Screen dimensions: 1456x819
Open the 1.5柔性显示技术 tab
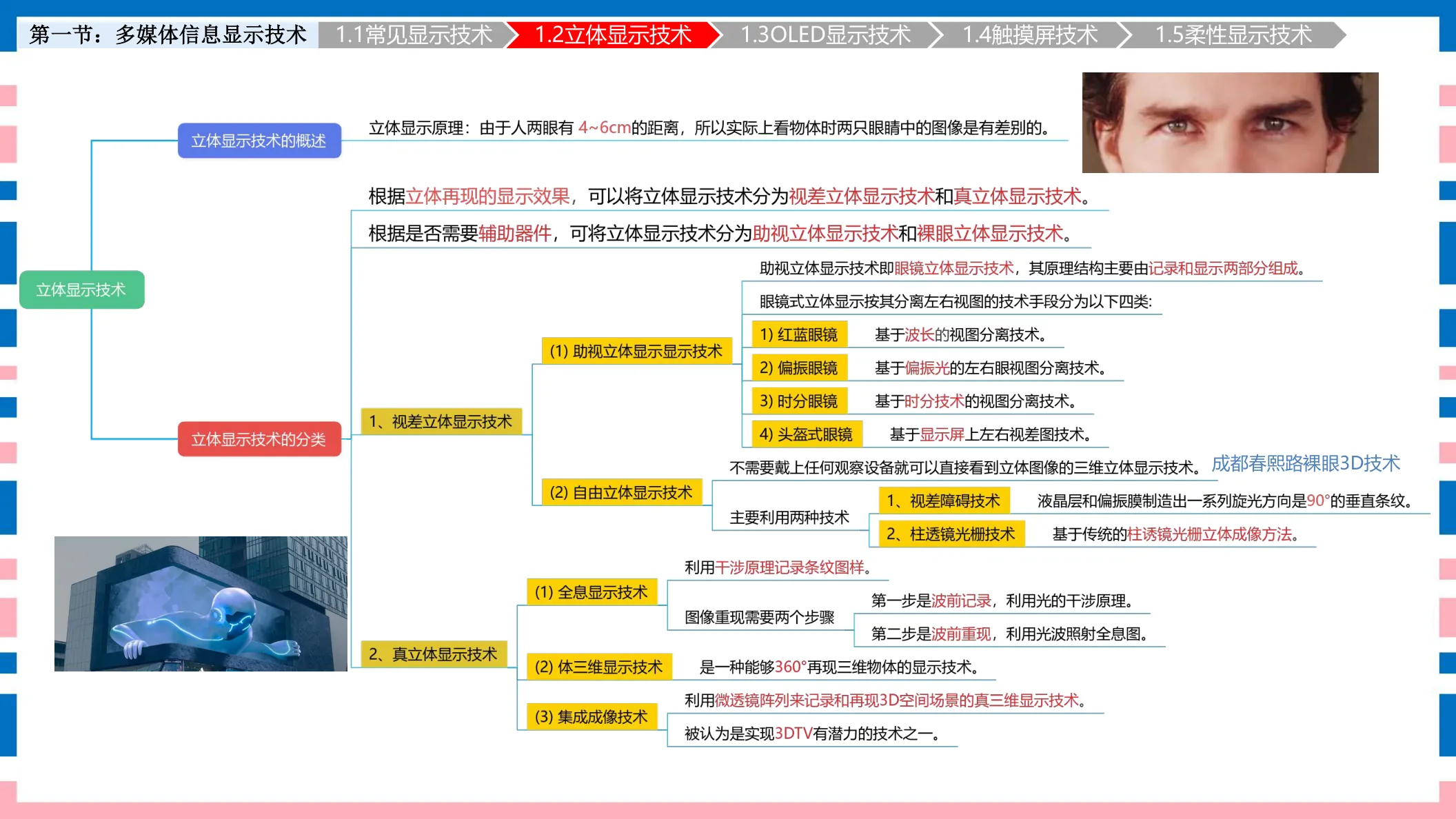coord(1233,34)
